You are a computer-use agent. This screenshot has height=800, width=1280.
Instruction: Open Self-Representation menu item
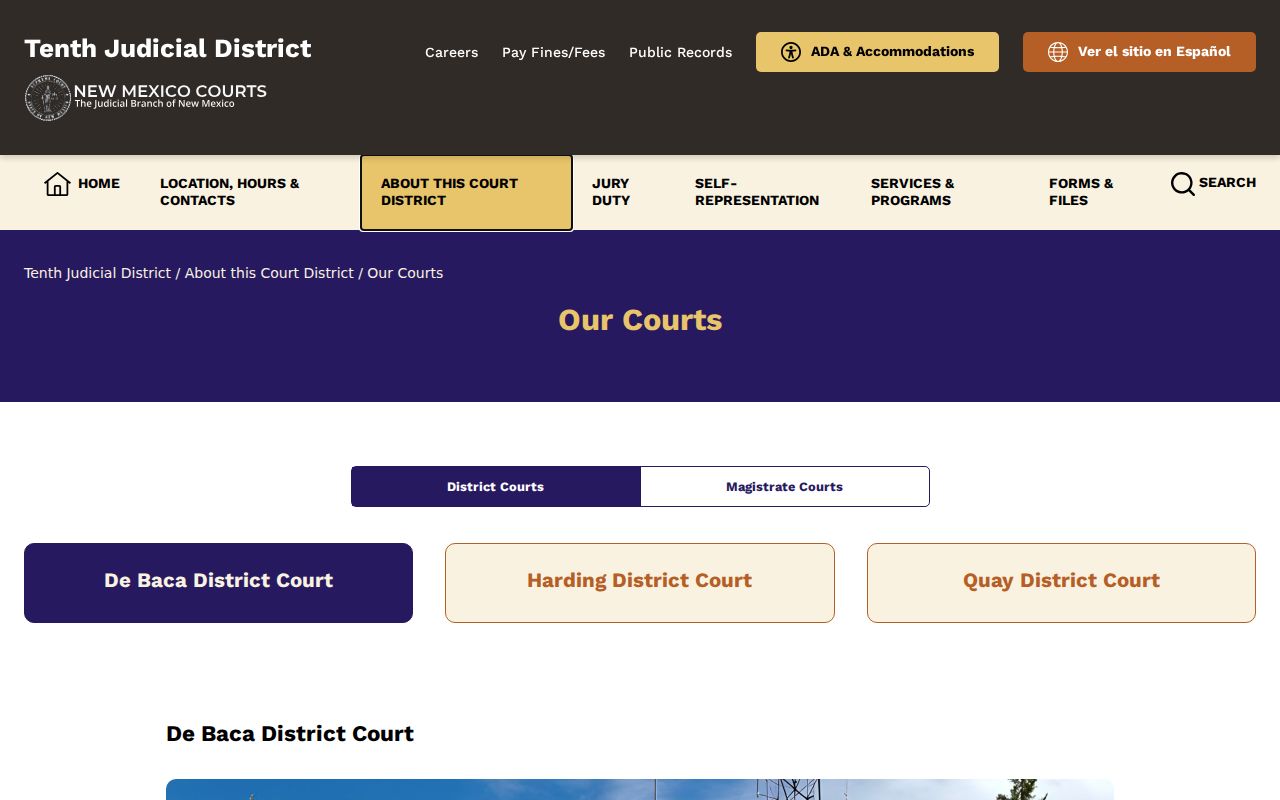pos(757,192)
